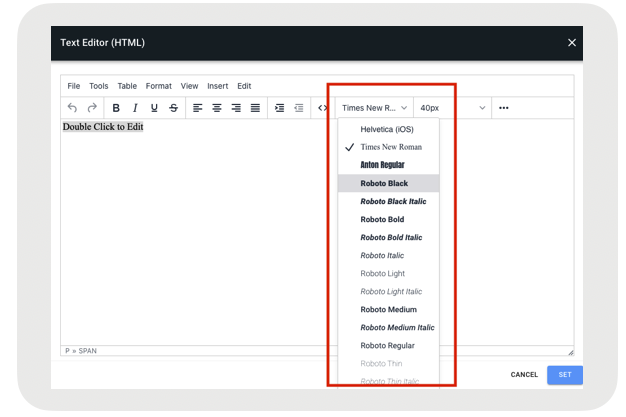Screen dimensions: 626x417
Task: Open the View menu
Action: pos(189,86)
